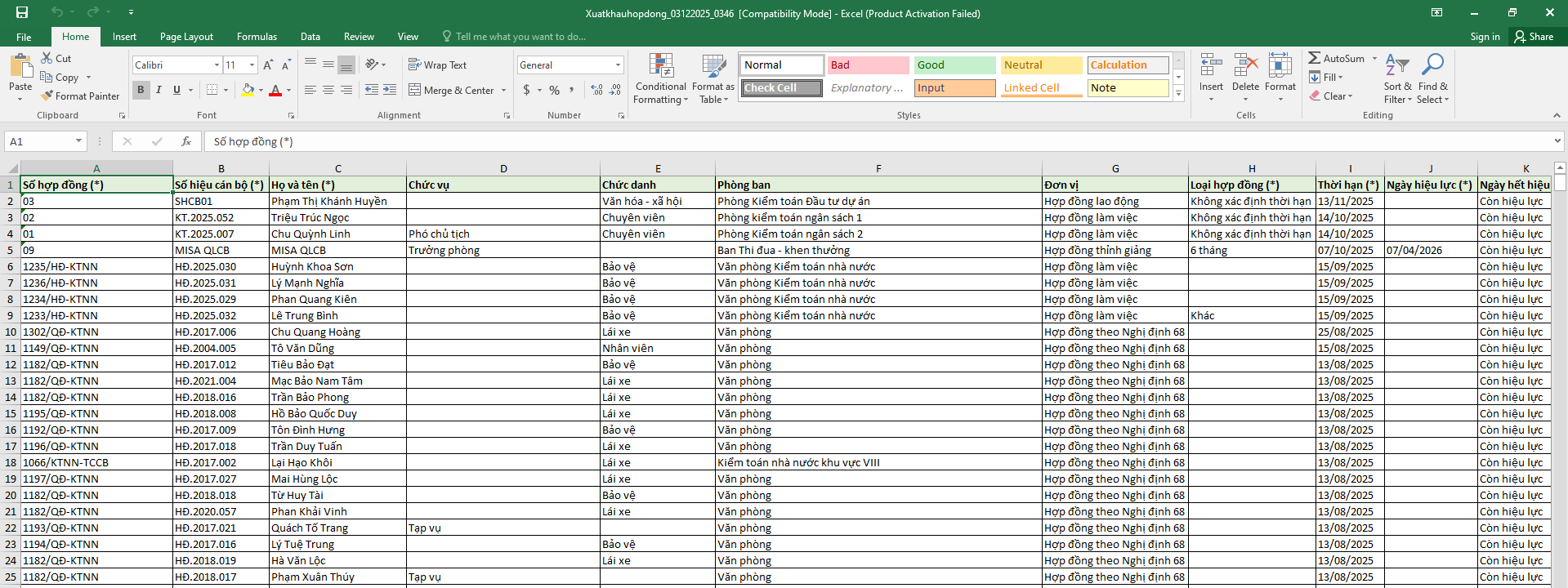1568x588 pixels.
Task: Apply the Good cell style swatch
Action: 954,65
